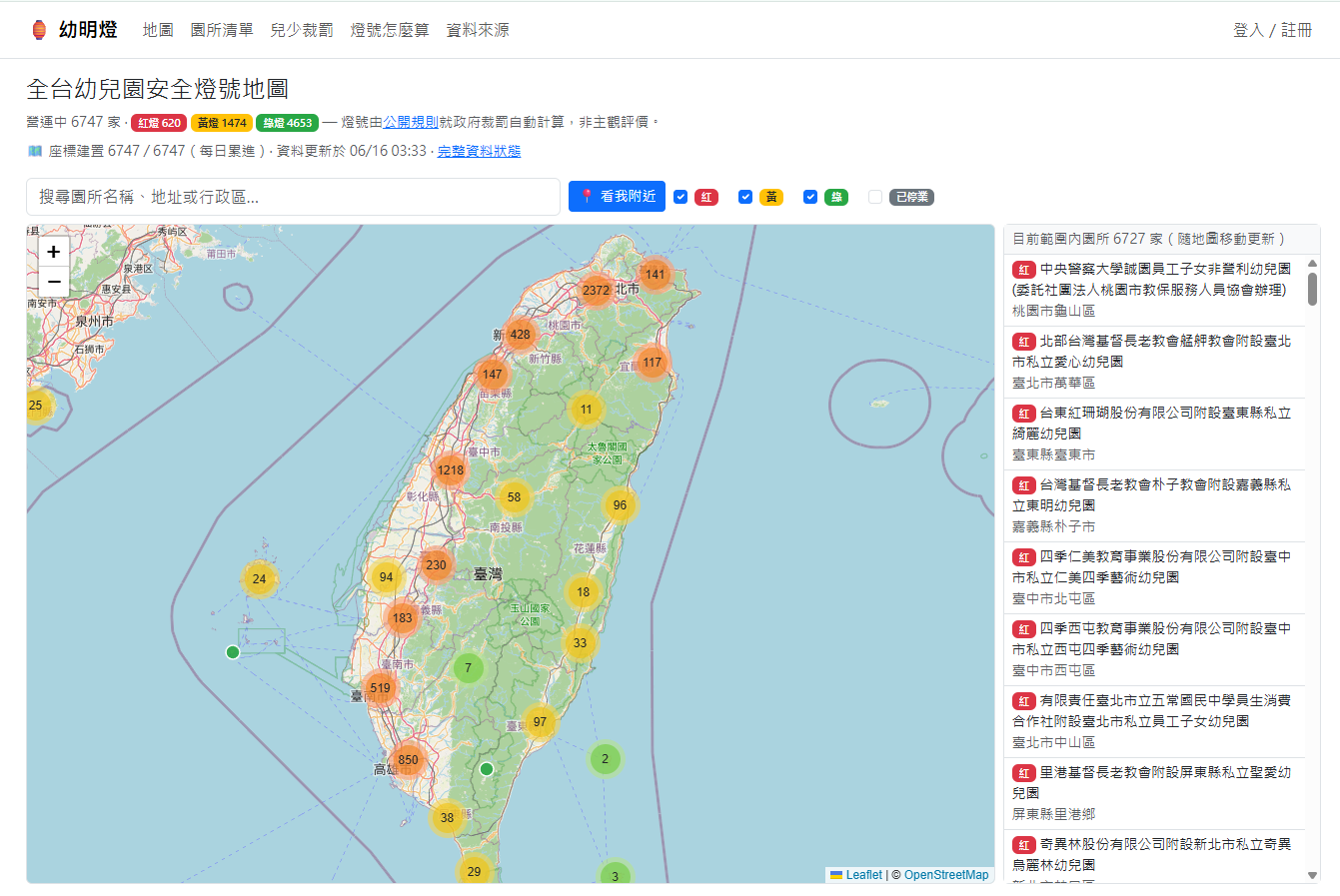The image size is (1340, 896).
Task: Zoom out the map with minus button
Action: pyautogui.click(x=54, y=282)
